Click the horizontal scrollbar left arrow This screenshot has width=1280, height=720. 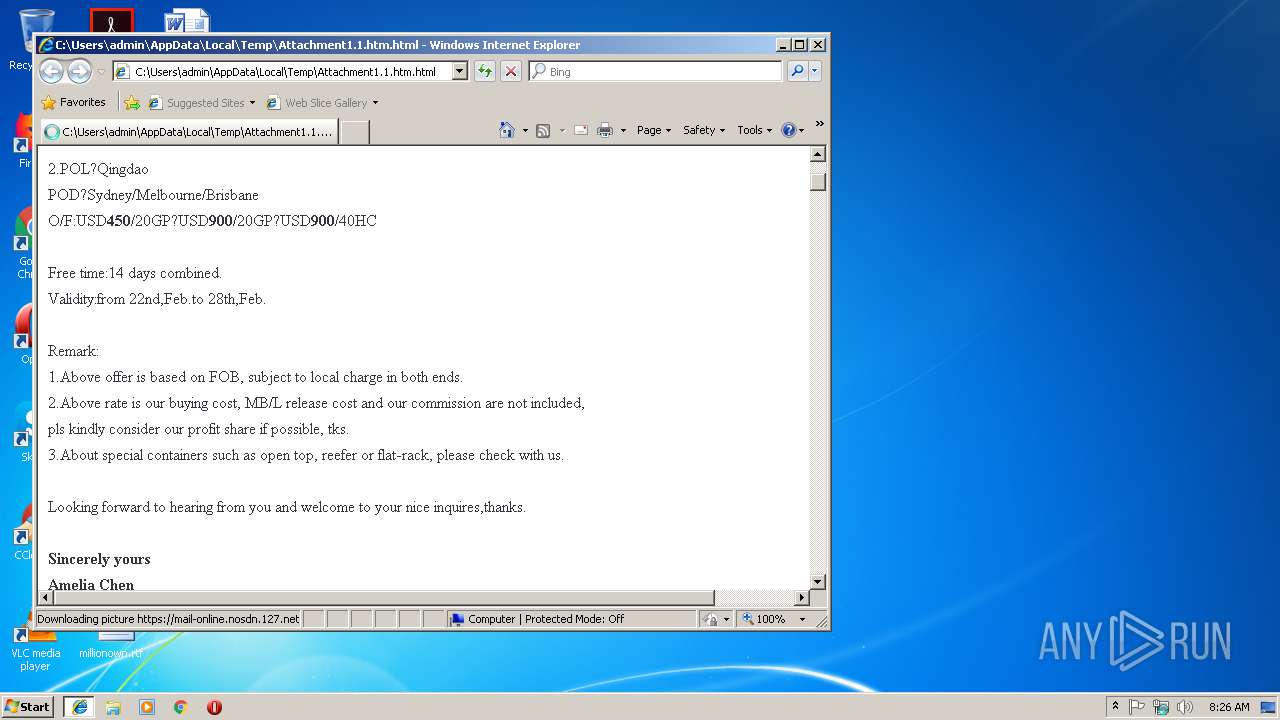pyautogui.click(x=45, y=597)
